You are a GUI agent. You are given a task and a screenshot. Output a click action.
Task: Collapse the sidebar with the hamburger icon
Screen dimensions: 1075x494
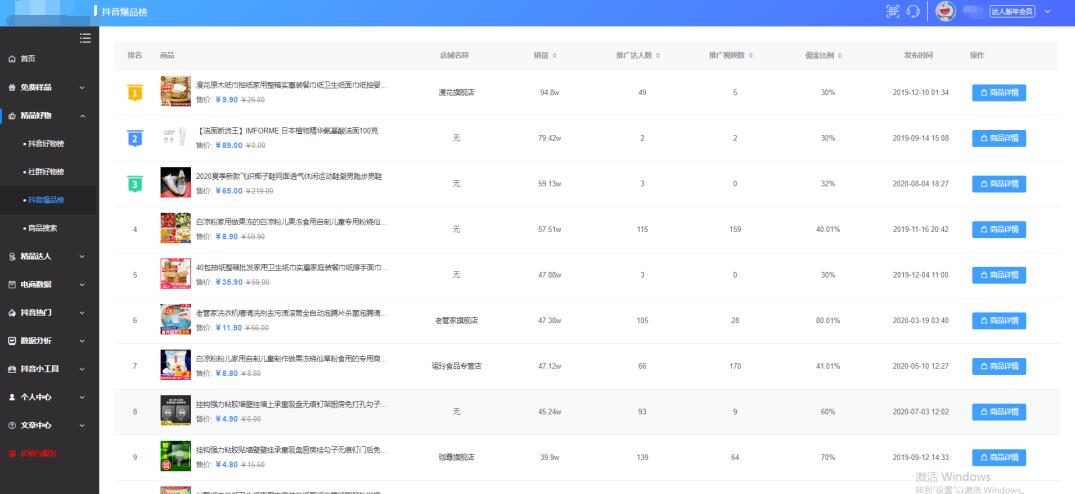click(85, 38)
